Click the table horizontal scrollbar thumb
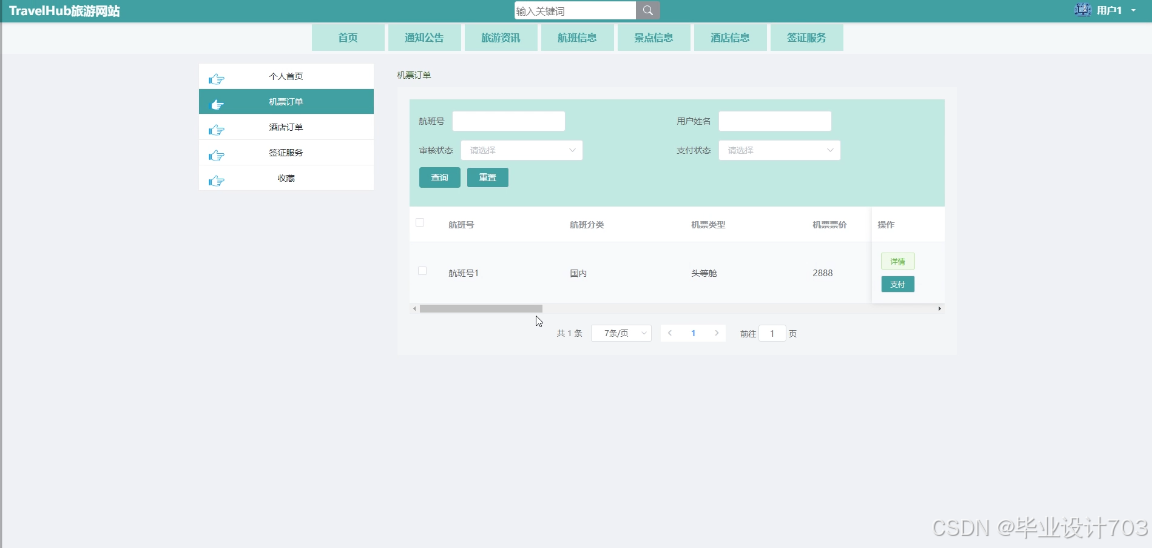Viewport: 1152px width, 548px height. tap(480, 309)
